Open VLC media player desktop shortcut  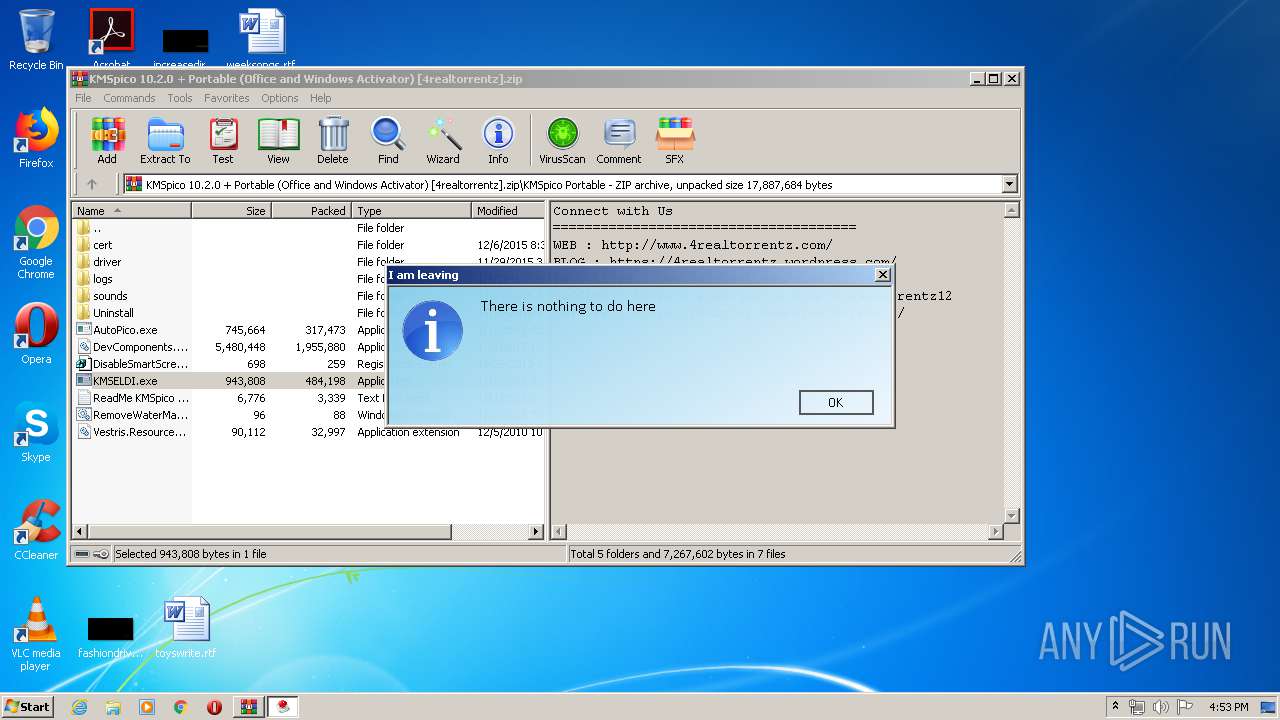pos(36,634)
